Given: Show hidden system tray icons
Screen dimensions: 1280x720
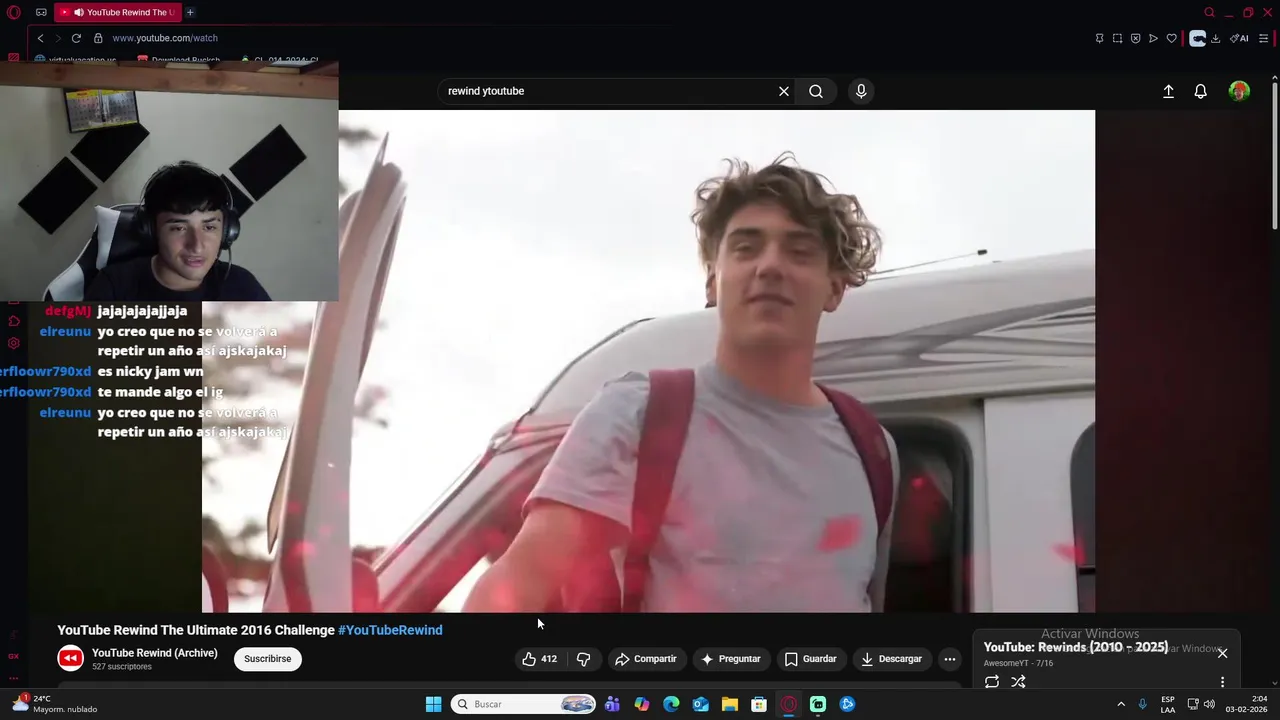Looking at the screenshot, I should tap(1121, 704).
